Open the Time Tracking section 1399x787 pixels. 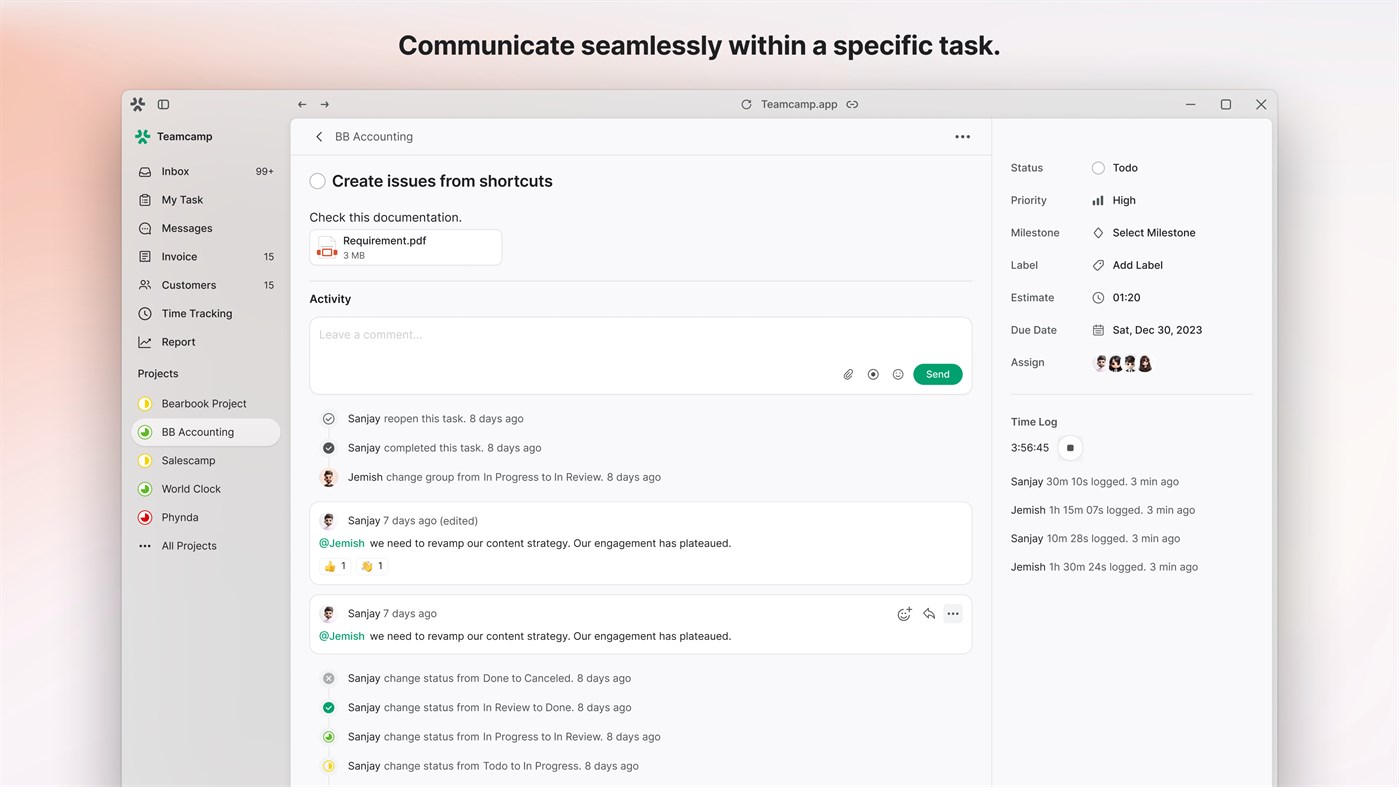click(x=196, y=313)
